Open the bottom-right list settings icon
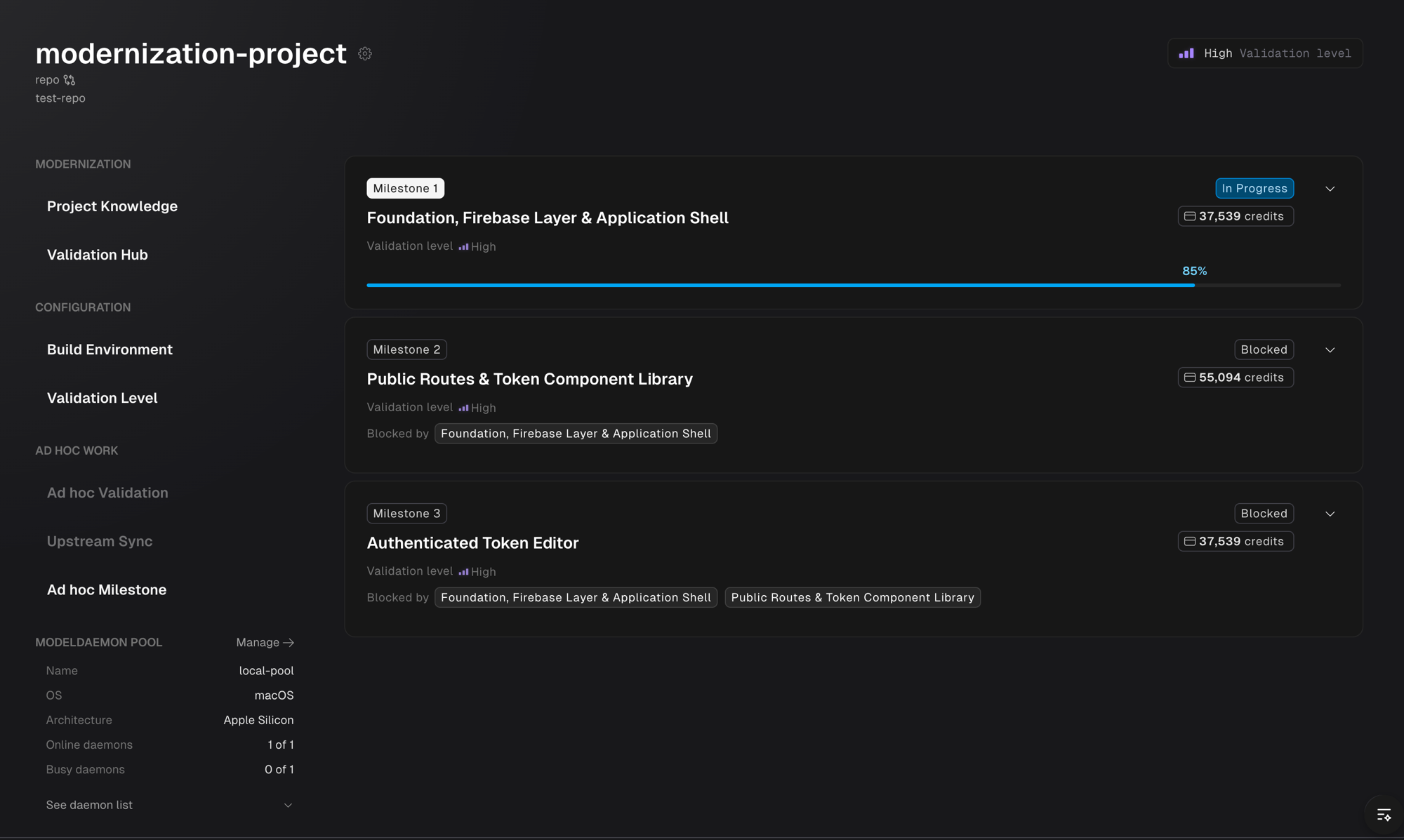1404x840 pixels. 1384,815
